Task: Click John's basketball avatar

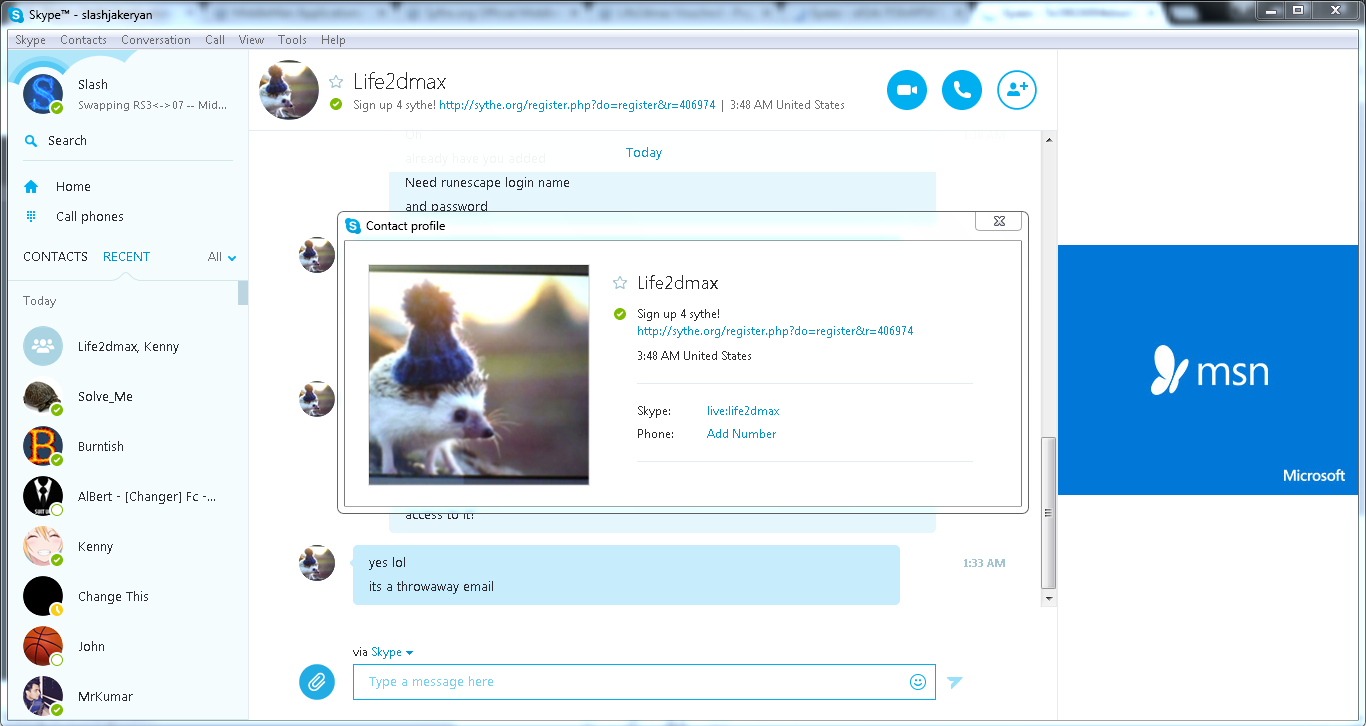Action: (43, 647)
